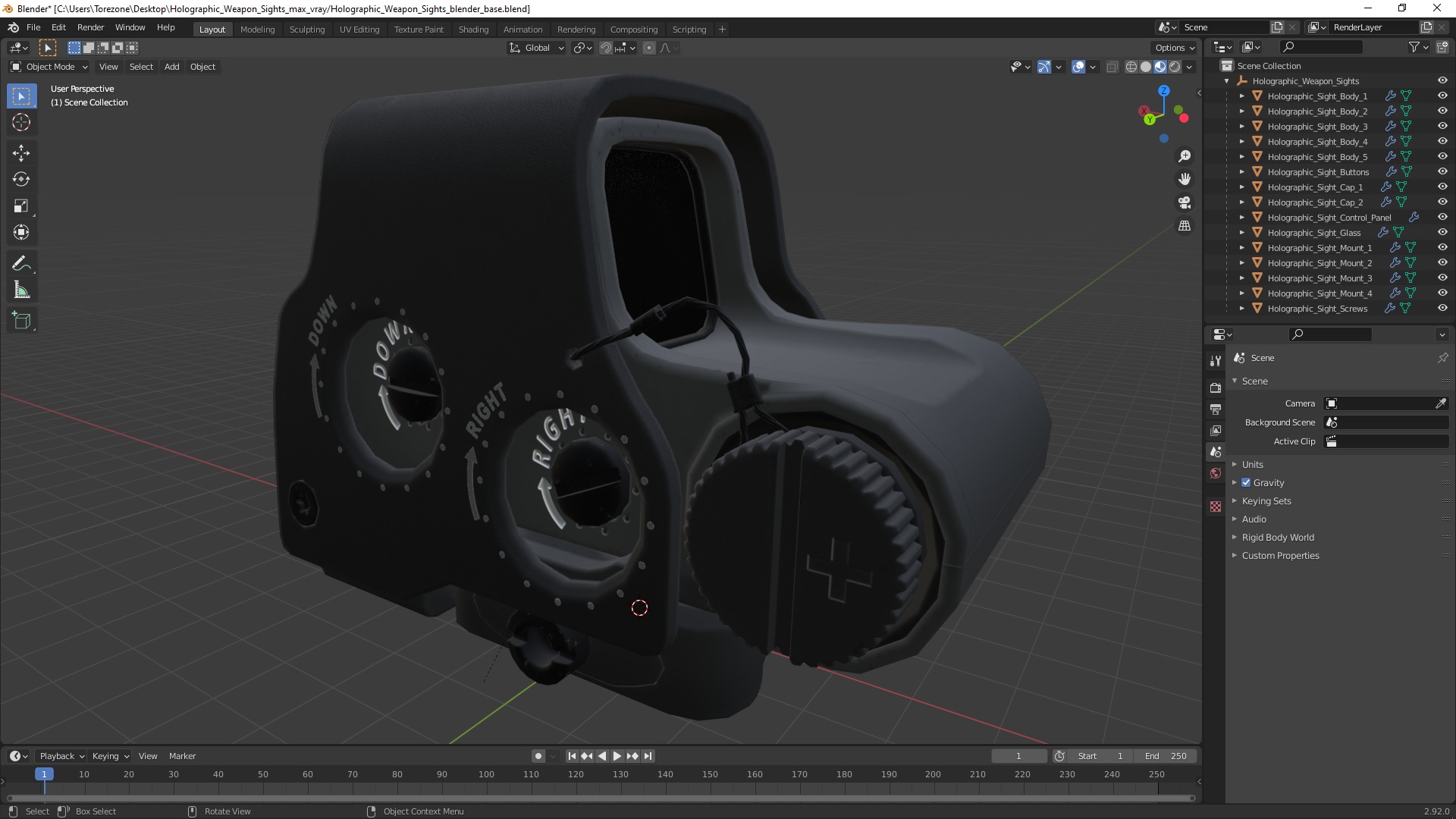
Task: Open the Output properties tab
Action: [x=1216, y=409]
